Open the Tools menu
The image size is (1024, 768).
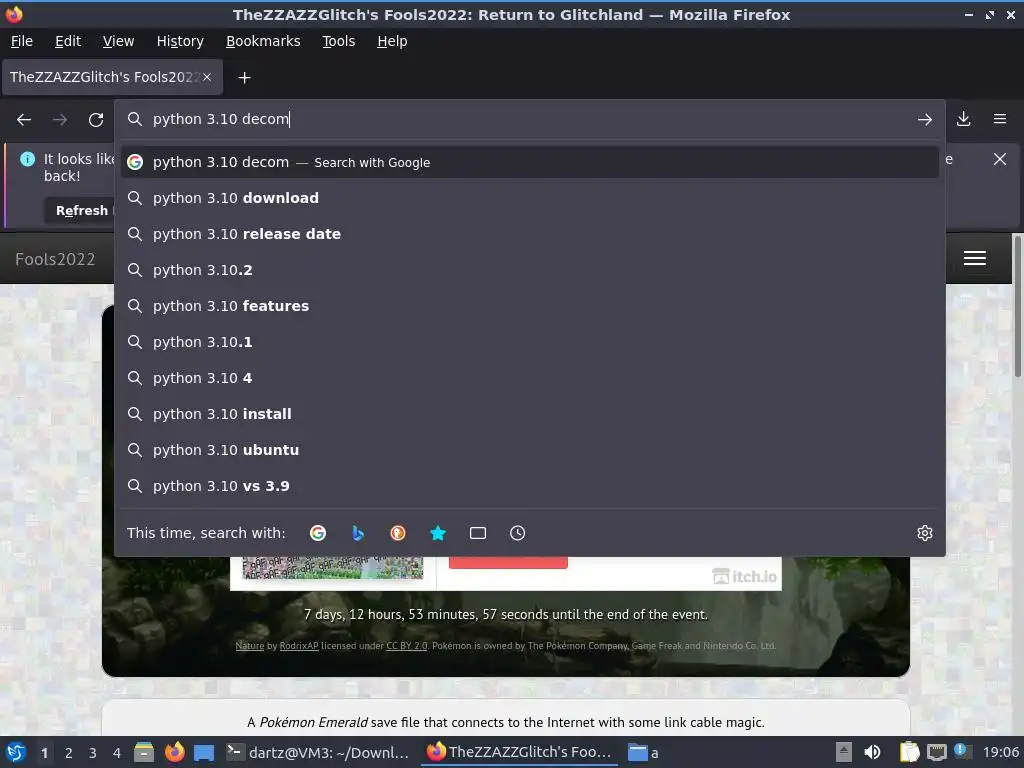(x=338, y=41)
